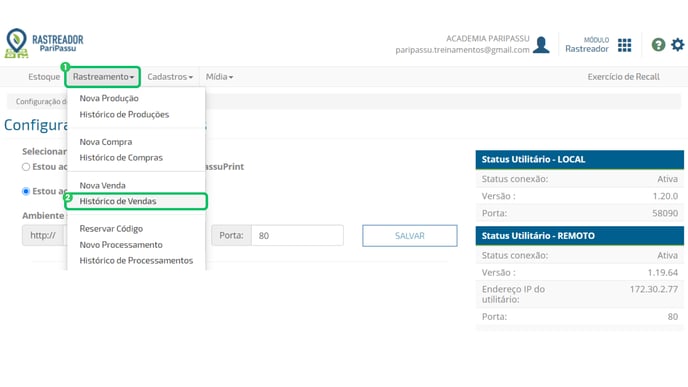Select the unselected first radio option

26,167
